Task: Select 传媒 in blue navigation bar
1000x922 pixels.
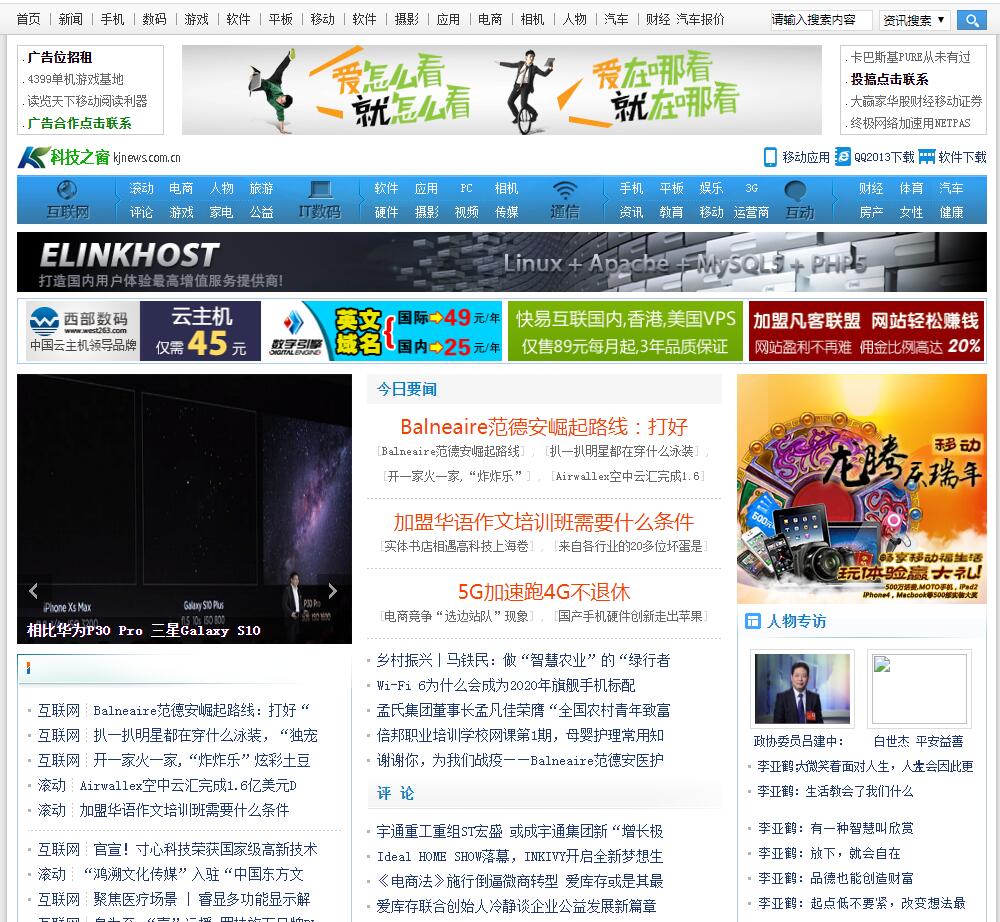Action: [x=506, y=212]
